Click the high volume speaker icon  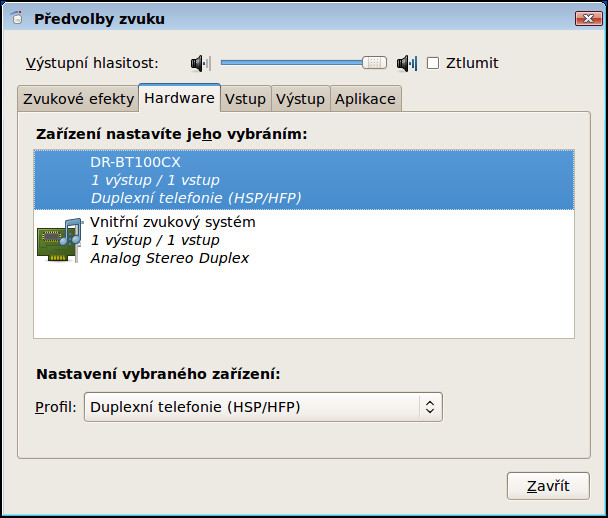(x=407, y=63)
